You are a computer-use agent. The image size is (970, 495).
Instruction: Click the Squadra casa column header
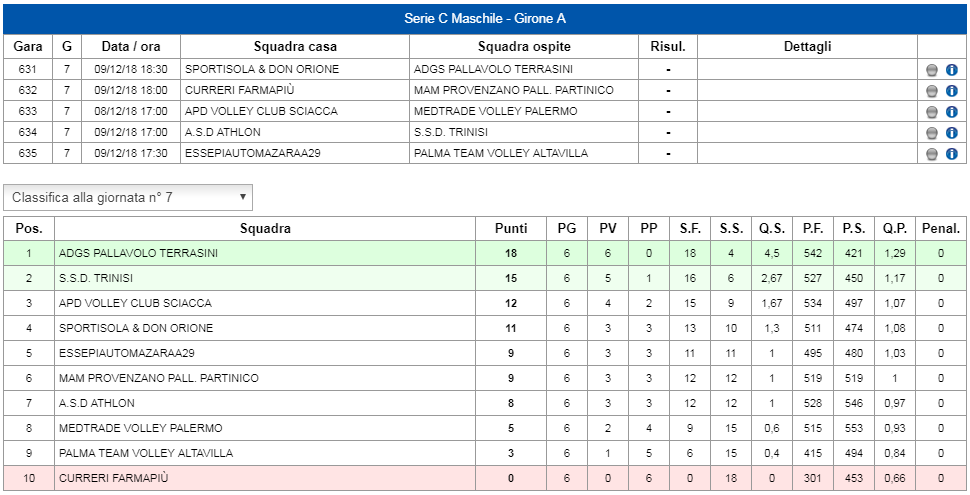(x=295, y=46)
